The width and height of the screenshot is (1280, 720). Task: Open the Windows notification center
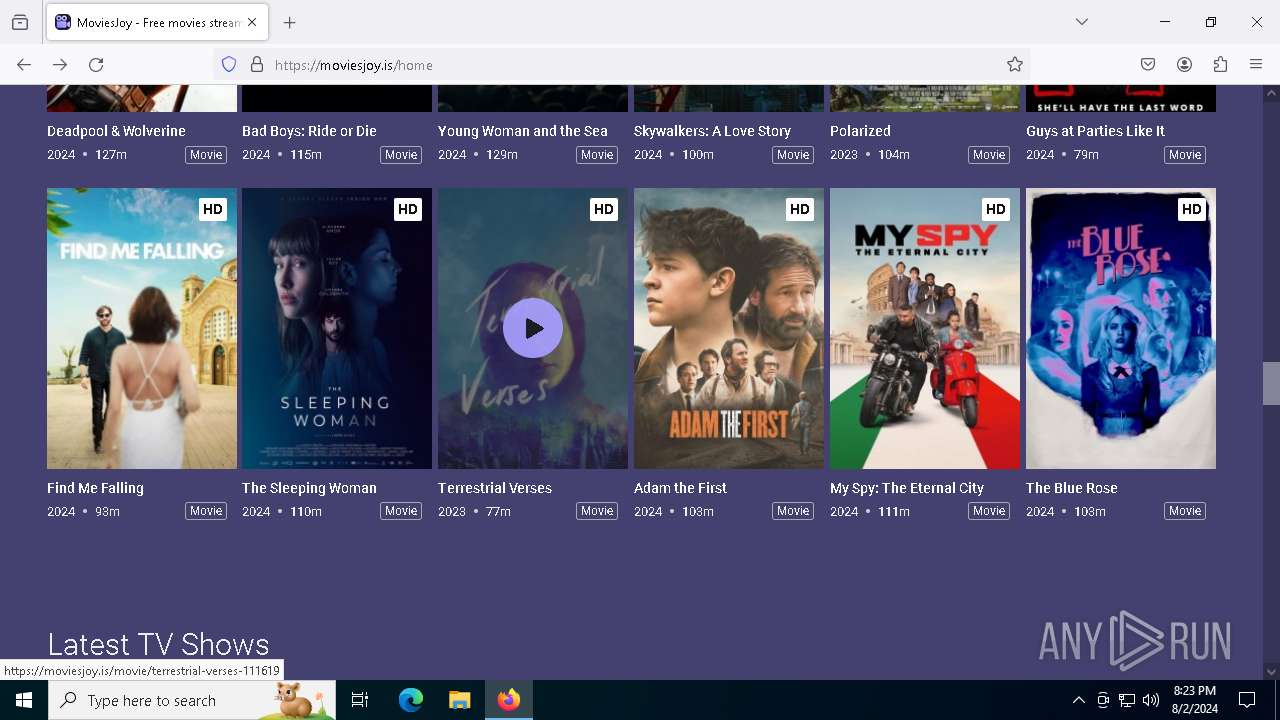pos(1247,700)
